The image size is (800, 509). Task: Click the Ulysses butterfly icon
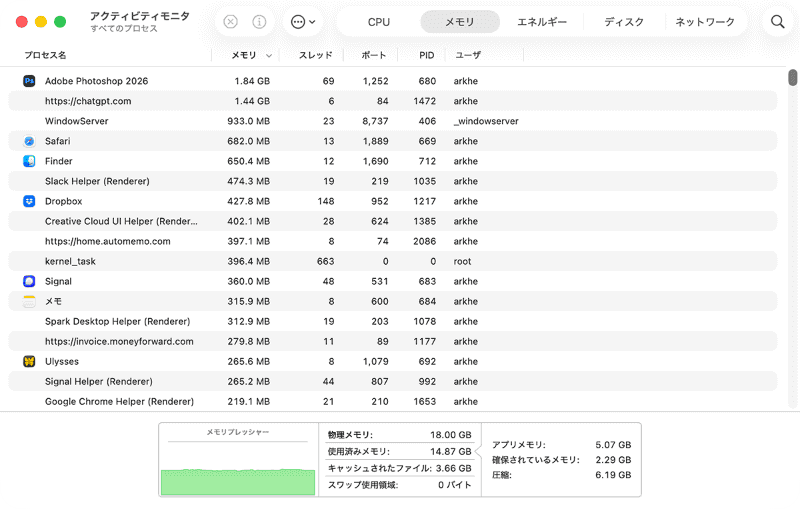pyautogui.click(x=29, y=361)
